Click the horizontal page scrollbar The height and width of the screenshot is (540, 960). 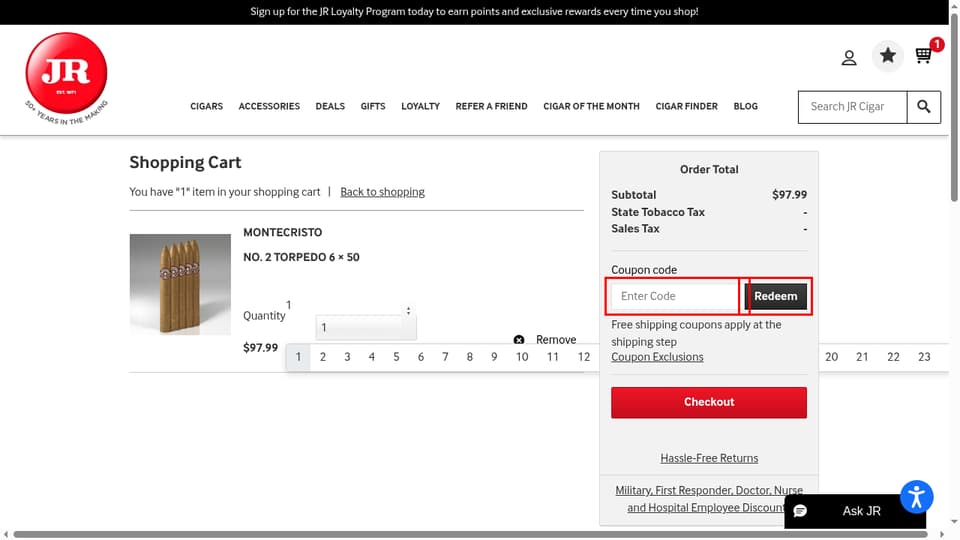point(470,534)
